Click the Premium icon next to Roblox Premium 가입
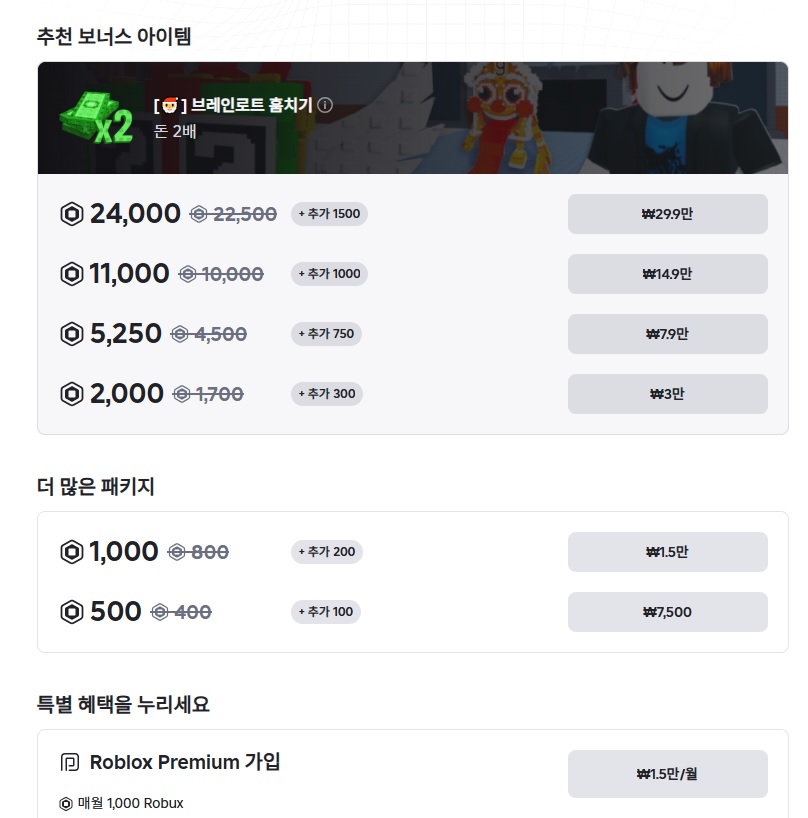 (69, 763)
